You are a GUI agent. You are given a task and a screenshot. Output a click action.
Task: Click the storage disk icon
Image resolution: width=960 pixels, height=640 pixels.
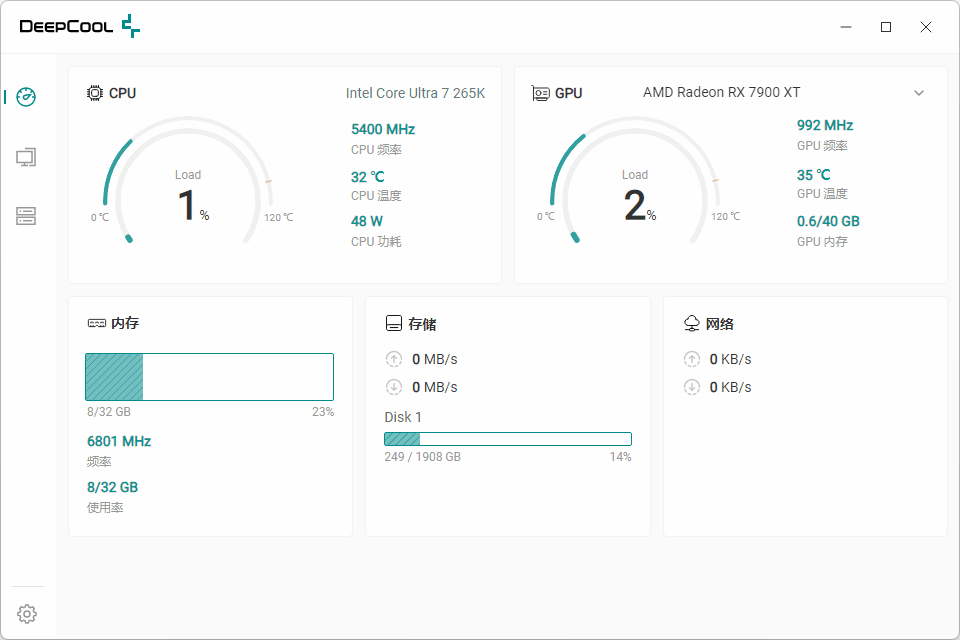tap(394, 324)
